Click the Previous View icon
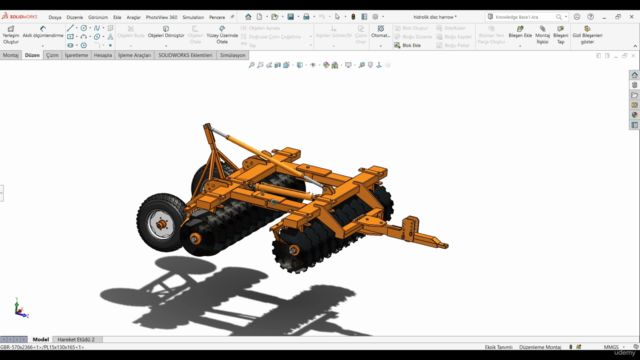The image size is (640, 360). tap(269, 65)
